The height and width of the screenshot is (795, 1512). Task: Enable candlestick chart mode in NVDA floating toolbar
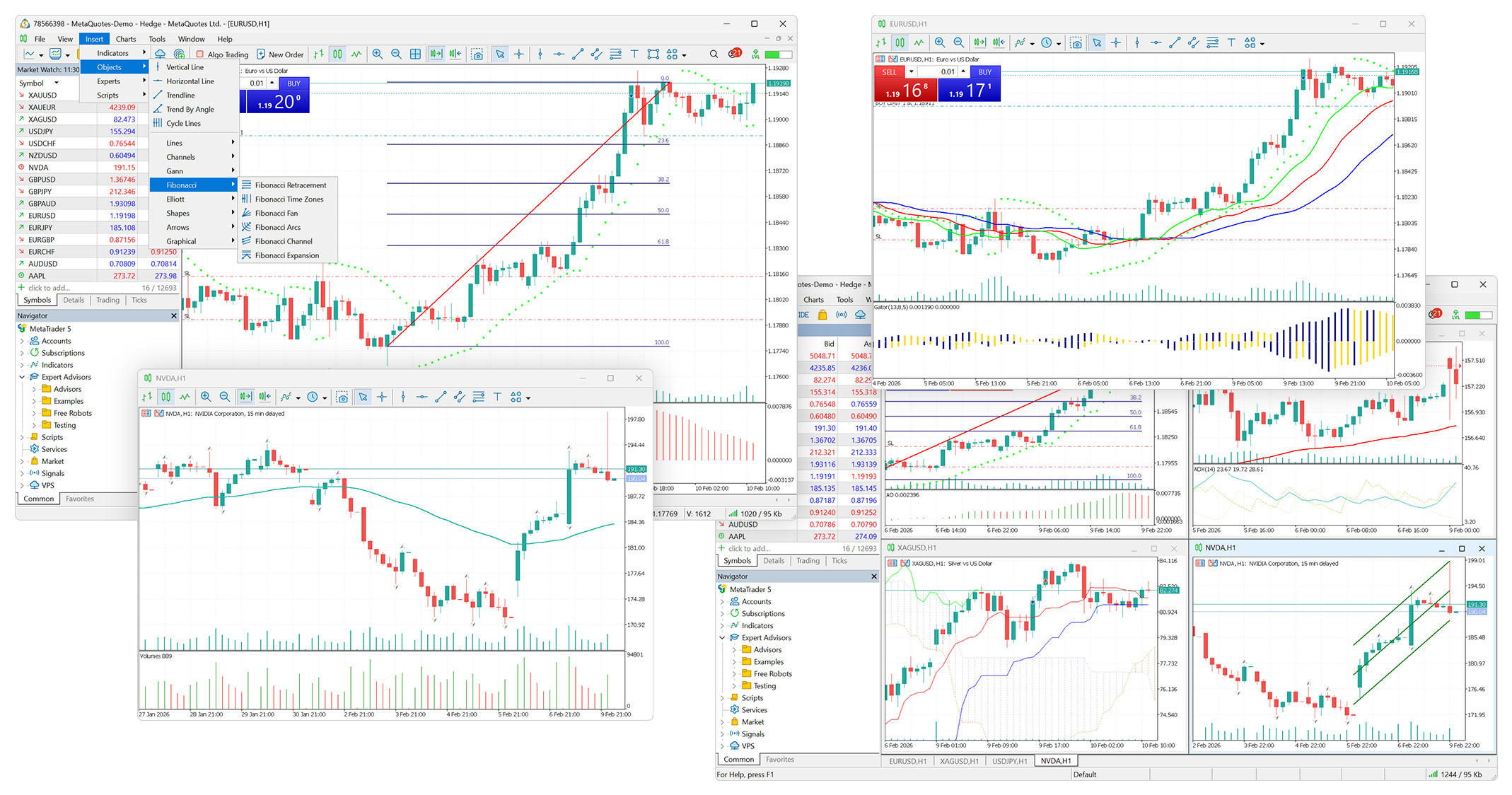point(165,397)
